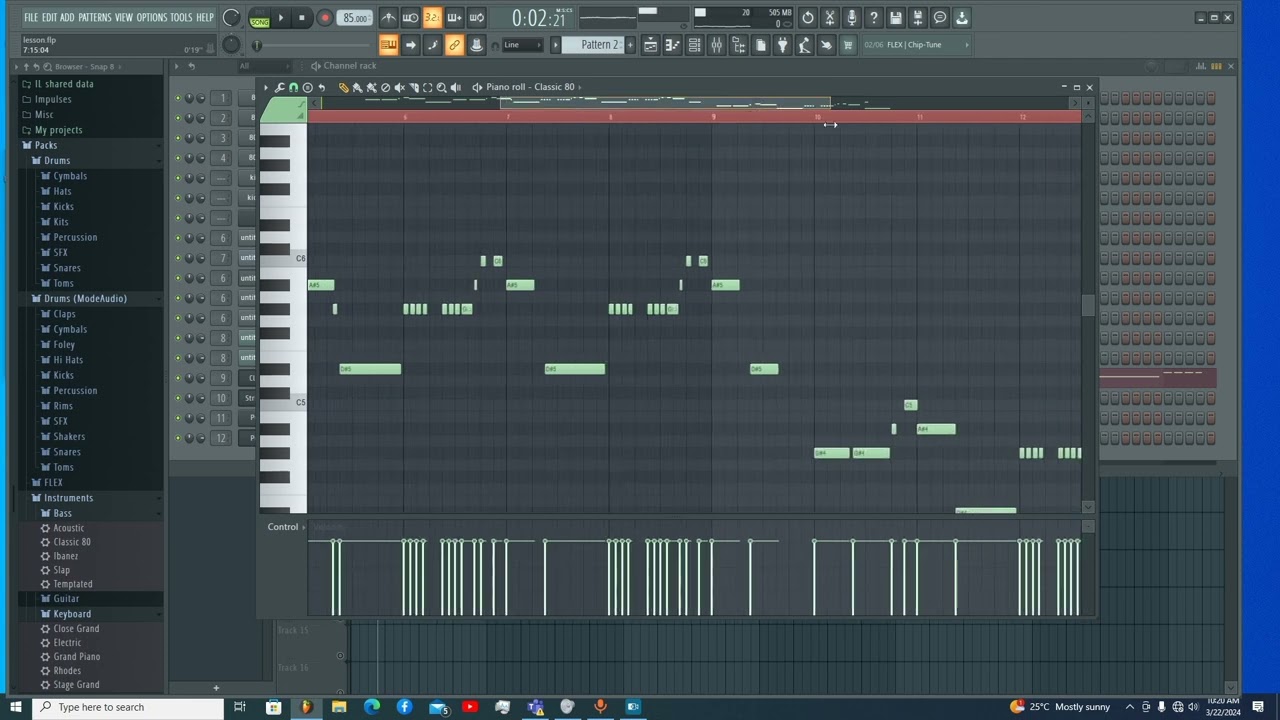Open the FILE menu
The height and width of the screenshot is (720, 1280).
pyautogui.click(x=31, y=18)
